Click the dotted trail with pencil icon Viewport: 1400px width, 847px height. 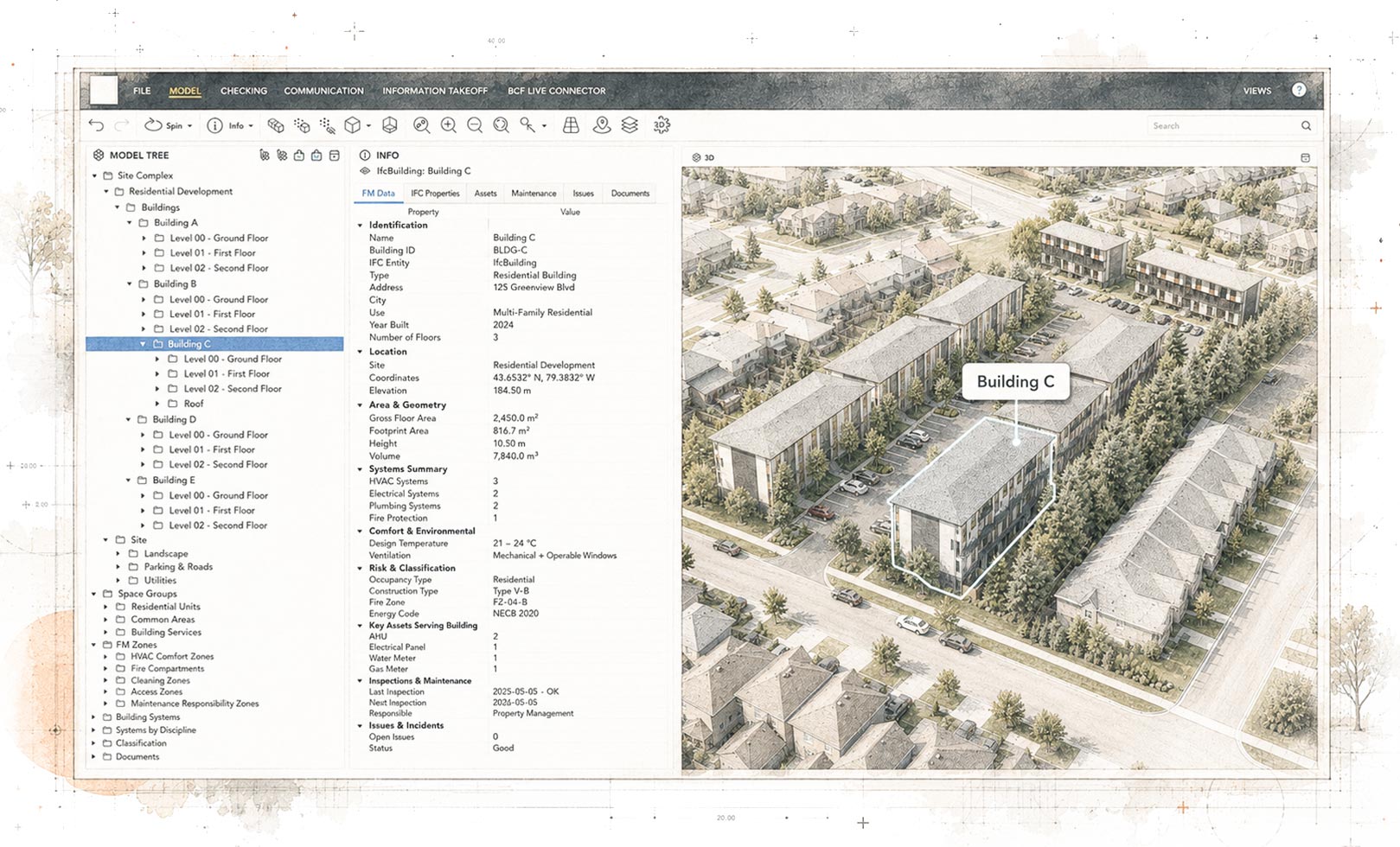(x=327, y=125)
